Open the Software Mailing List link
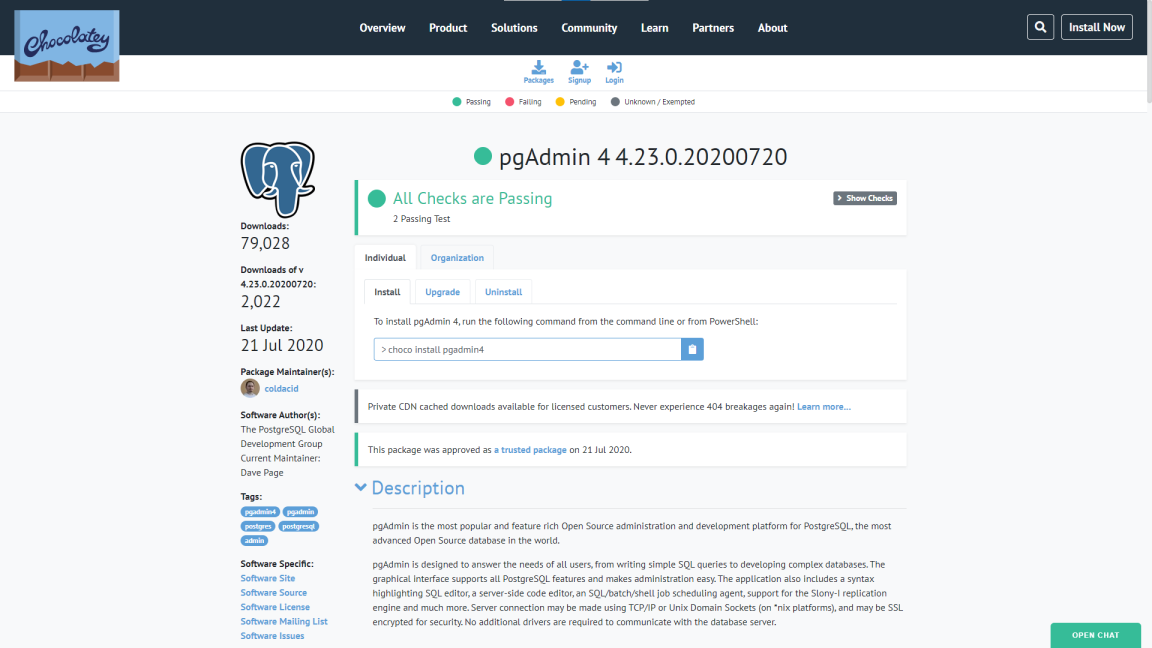 [x=284, y=621]
